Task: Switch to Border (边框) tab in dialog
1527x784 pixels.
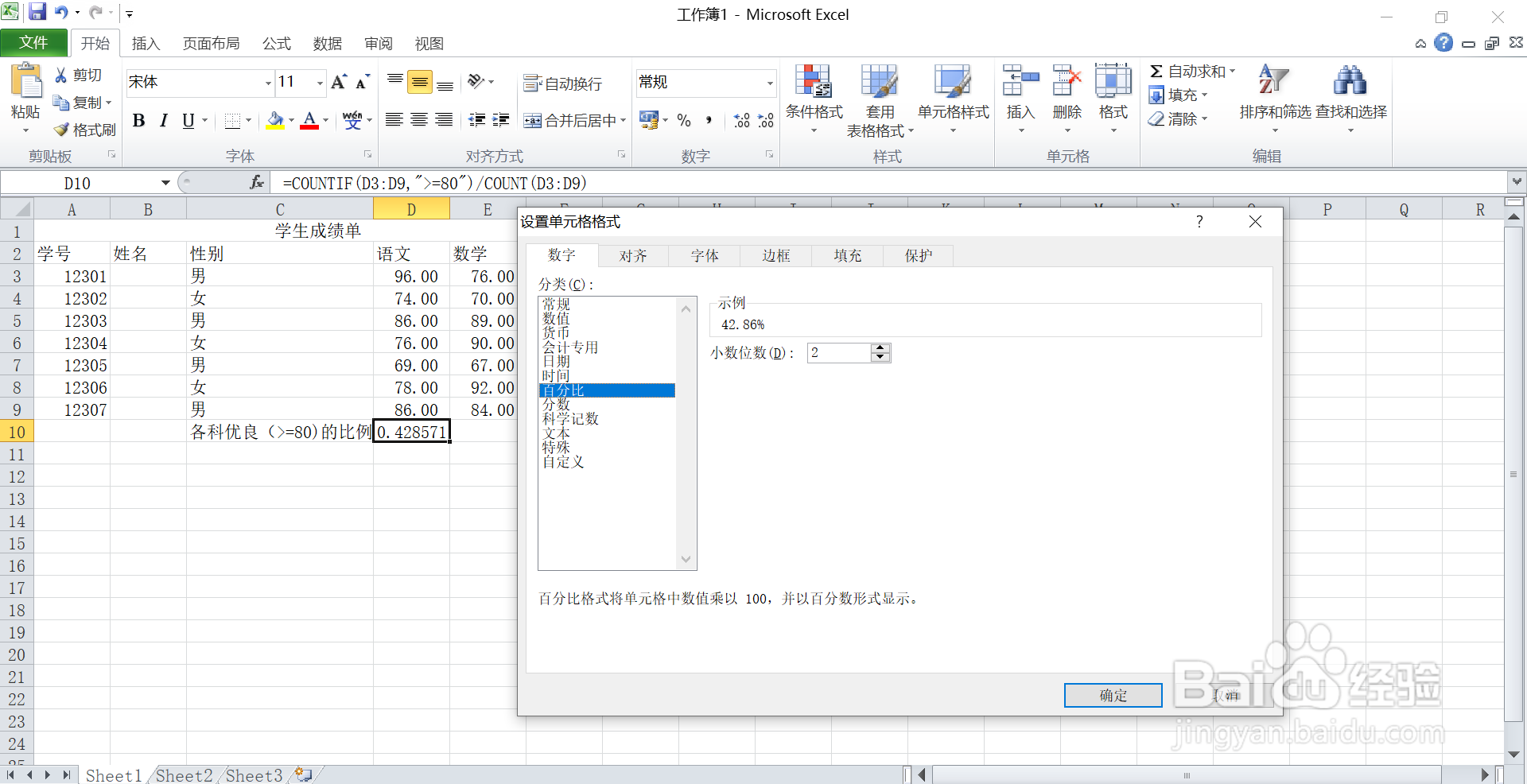Action: pos(775,256)
